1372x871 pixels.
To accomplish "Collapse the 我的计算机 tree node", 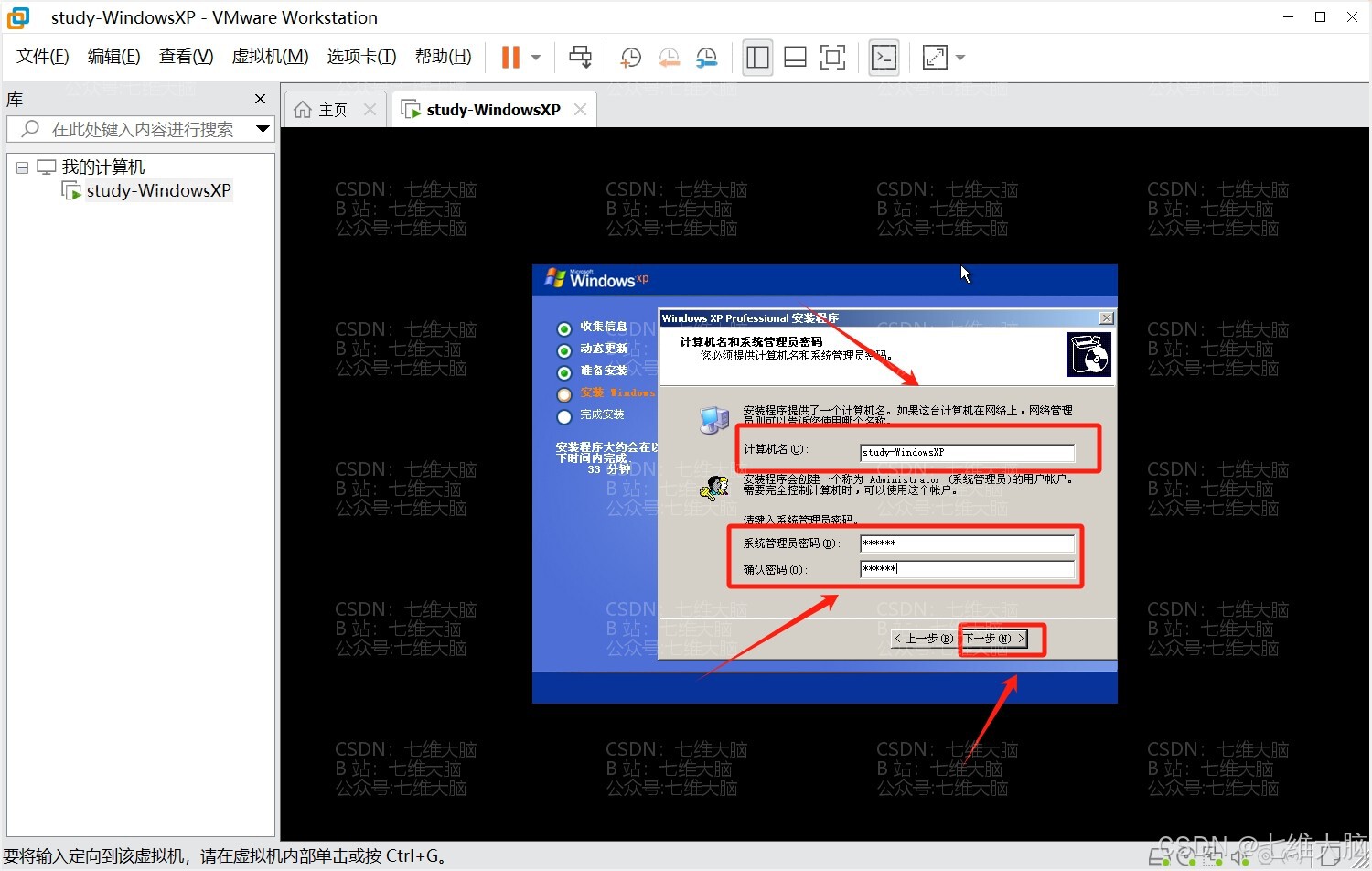I will [23, 167].
